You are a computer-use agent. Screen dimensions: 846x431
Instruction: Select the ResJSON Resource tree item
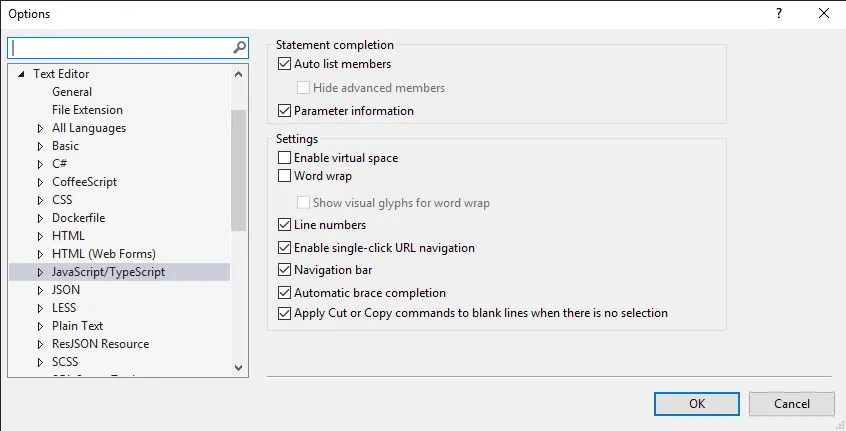pyautogui.click(x=100, y=344)
